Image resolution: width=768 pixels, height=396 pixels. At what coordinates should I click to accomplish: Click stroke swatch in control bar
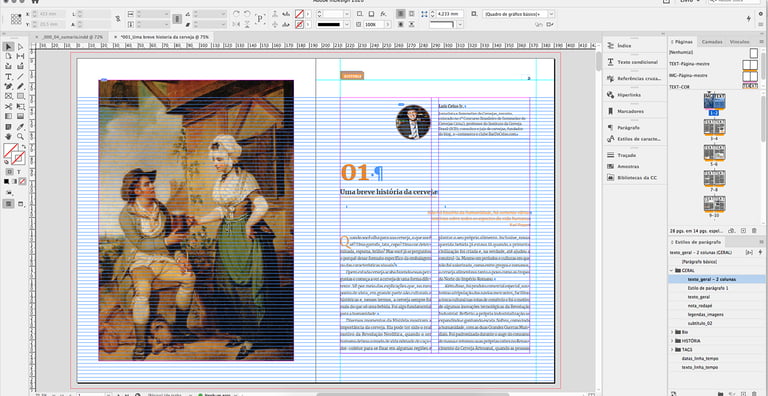tap(298, 24)
